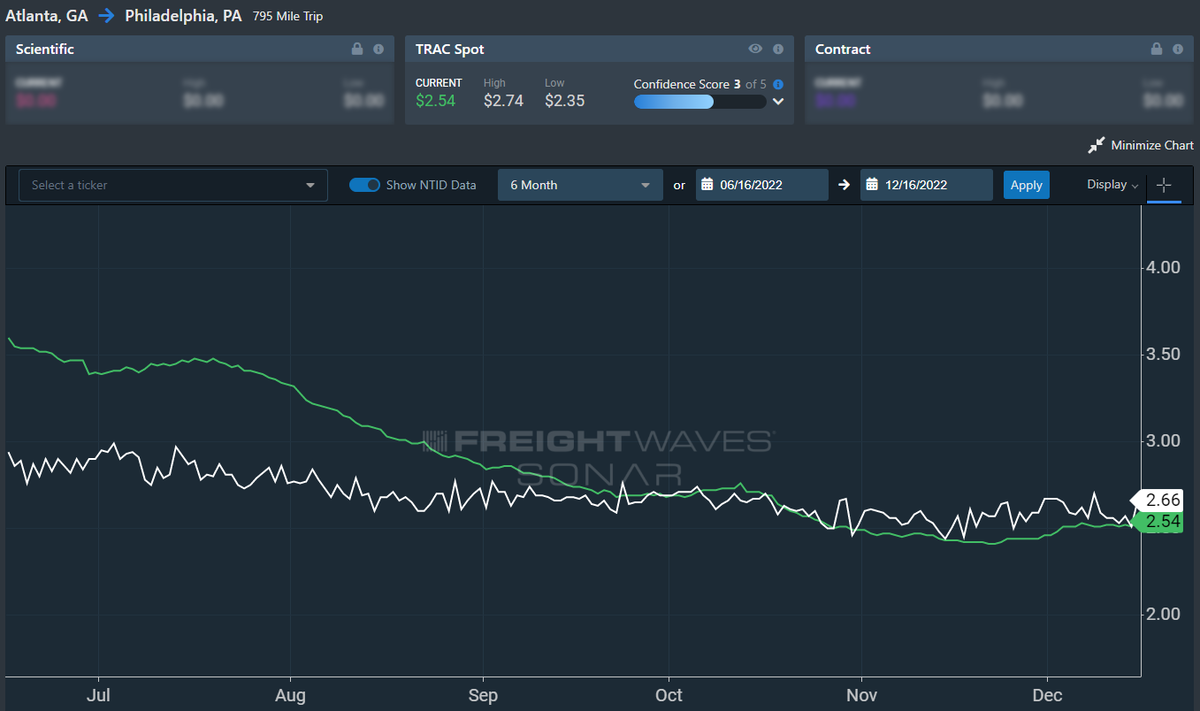The image size is (1200, 711).
Task: Click the Sep label on the time axis
Action: (x=483, y=694)
